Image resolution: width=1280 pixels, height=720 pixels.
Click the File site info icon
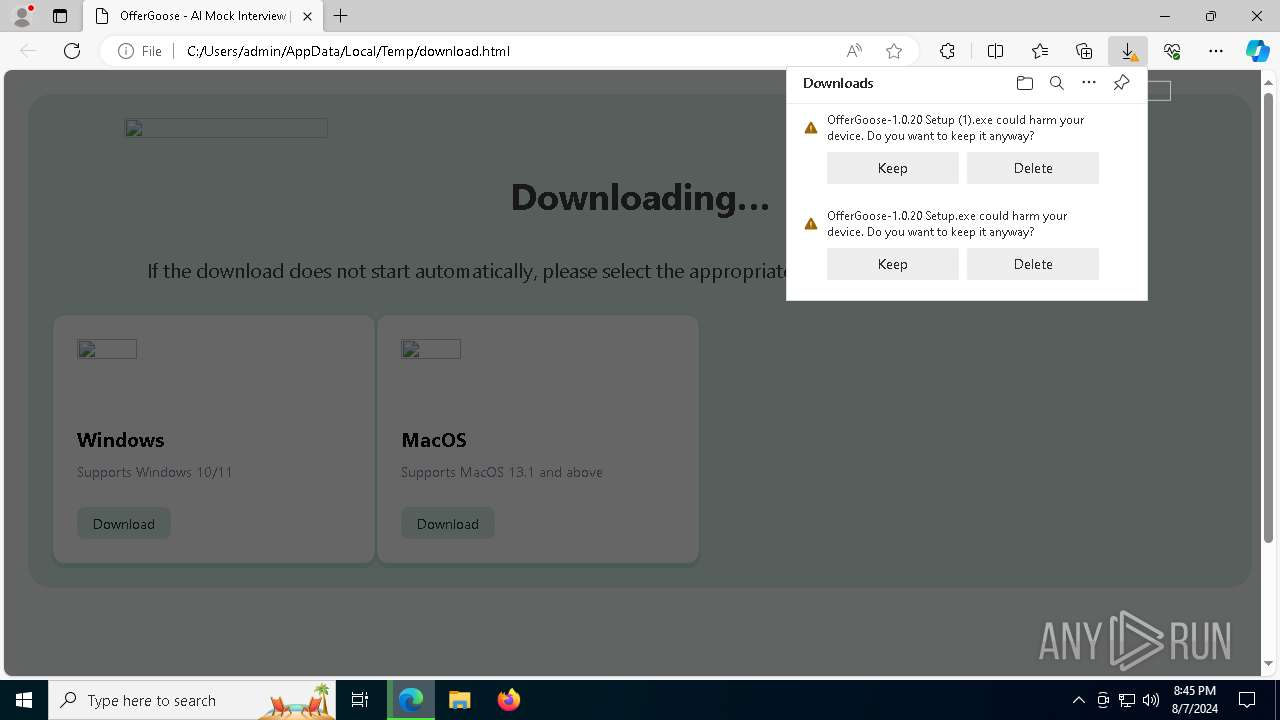click(x=140, y=51)
